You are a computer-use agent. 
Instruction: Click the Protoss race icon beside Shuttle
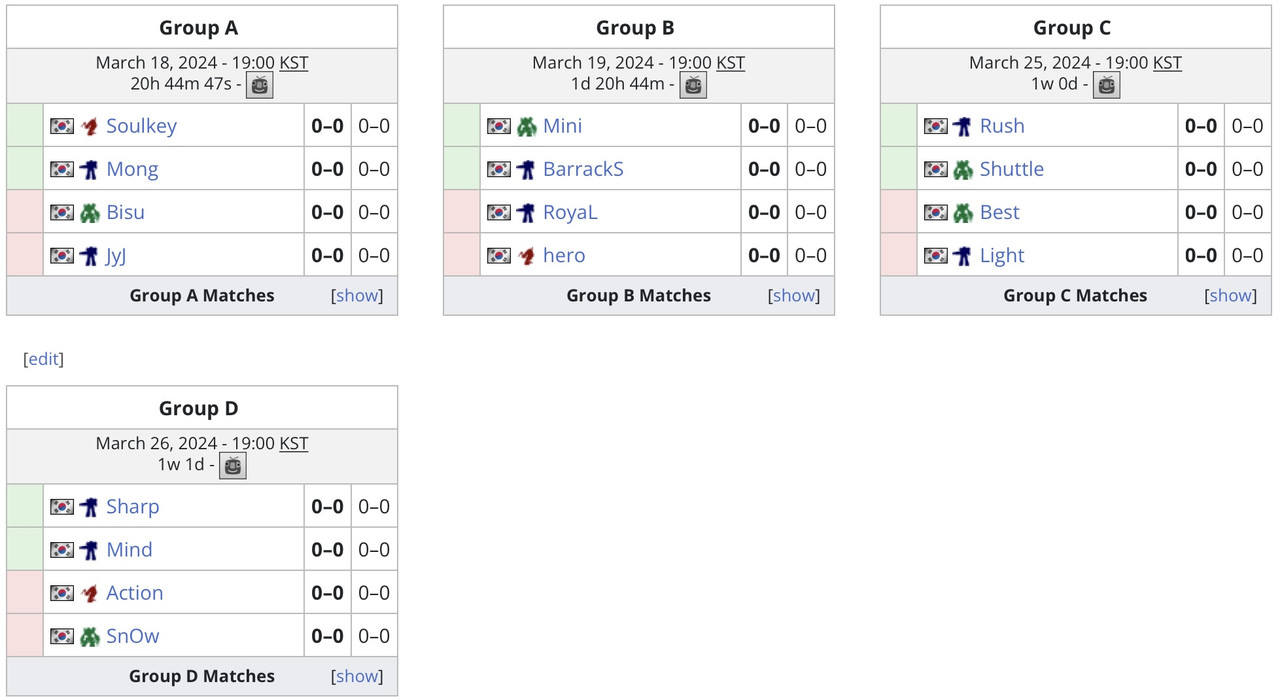coord(963,169)
